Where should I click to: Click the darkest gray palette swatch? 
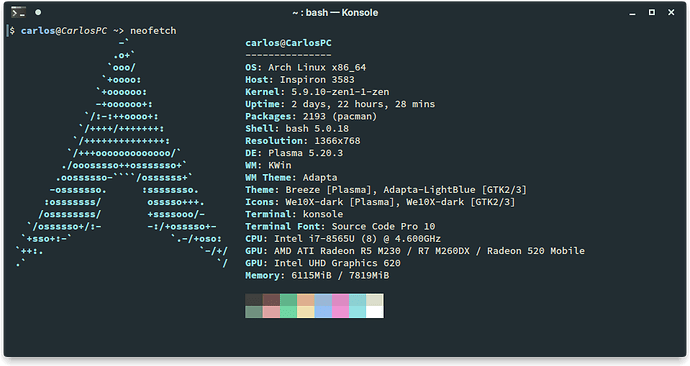(x=254, y=300)
